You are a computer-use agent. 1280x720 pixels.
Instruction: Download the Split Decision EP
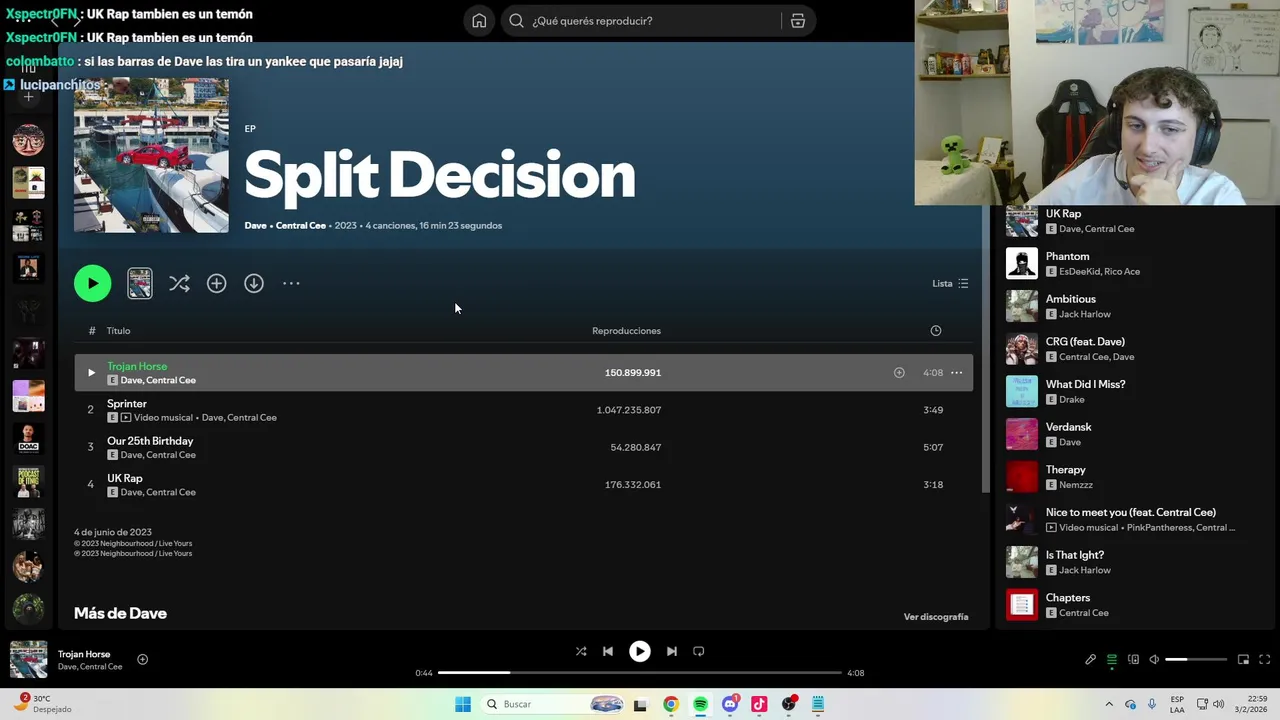254,283
